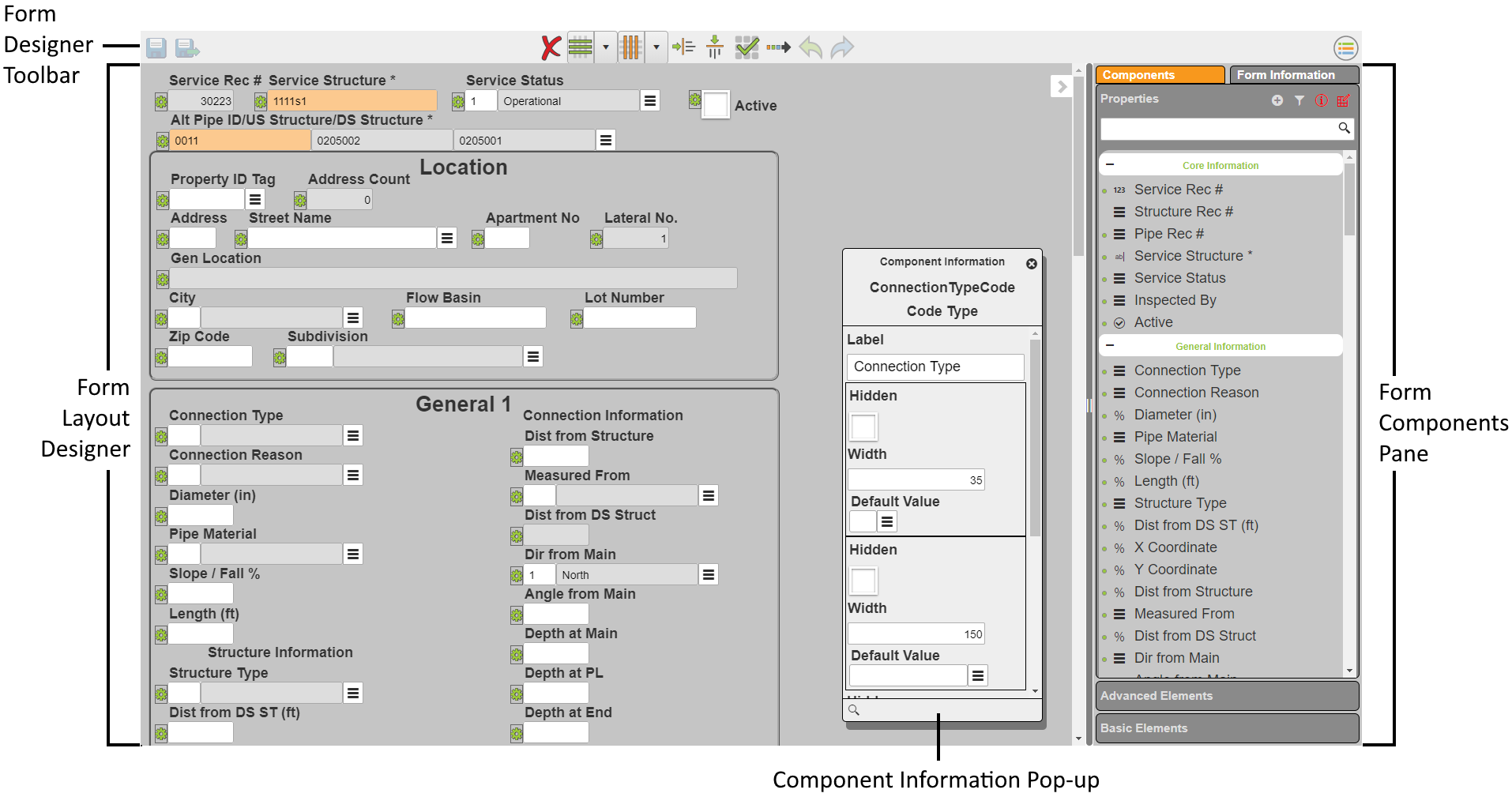Click magnifier icon at popup bottom
Viewport: 1512px width, 797px height.
pos(854,709)
